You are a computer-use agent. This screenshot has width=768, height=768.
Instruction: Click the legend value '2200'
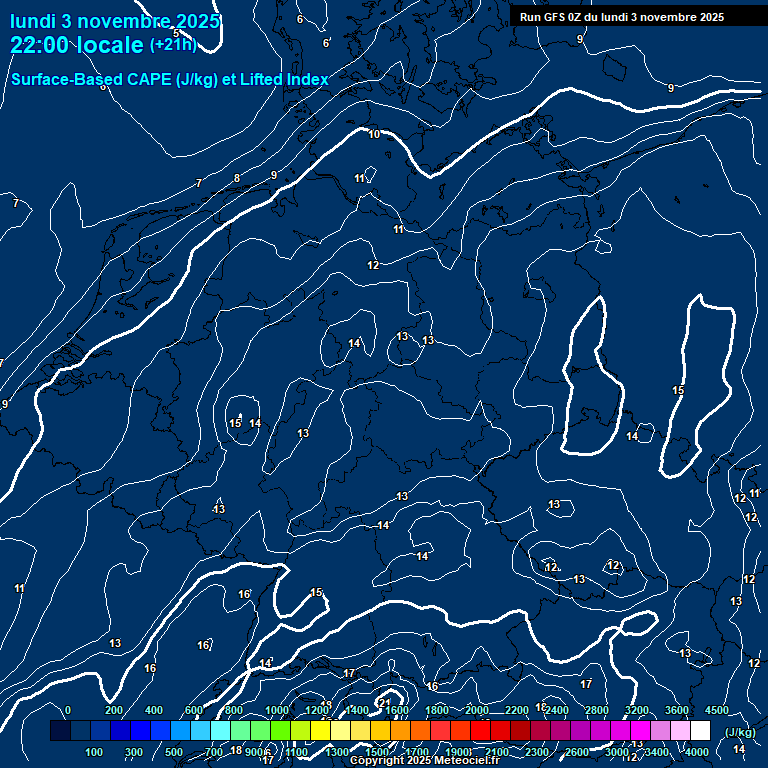[x=517, y=710]
